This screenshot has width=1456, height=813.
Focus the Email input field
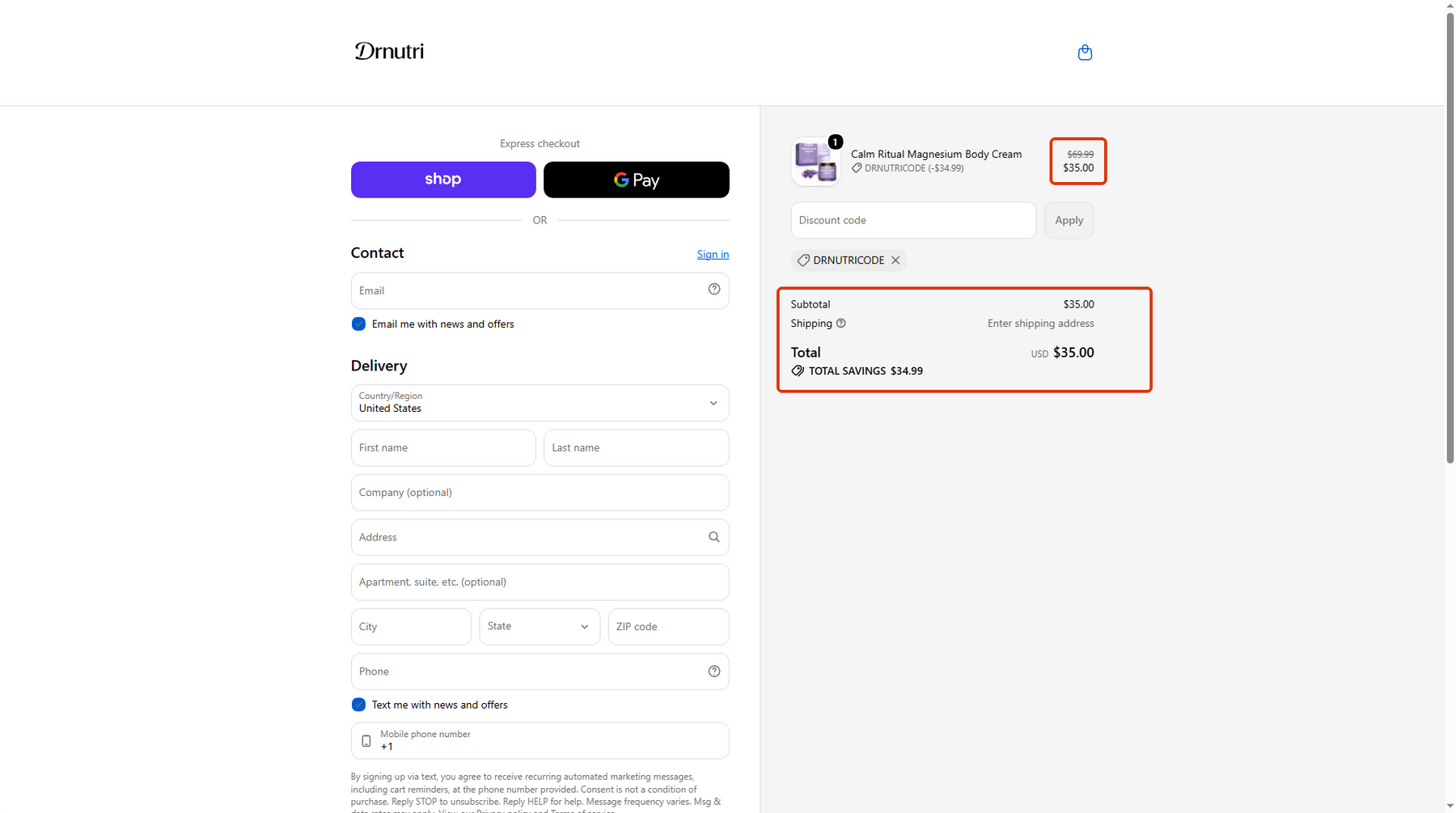540,290
